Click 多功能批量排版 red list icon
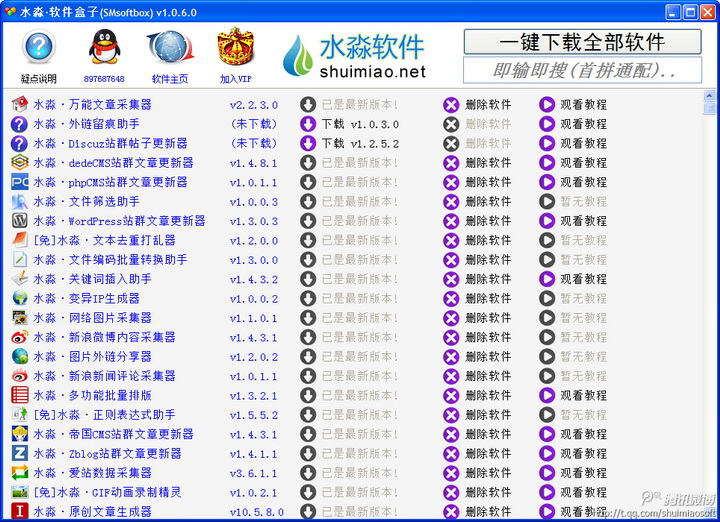Screen dimensions: 720x522 (19, 395)
